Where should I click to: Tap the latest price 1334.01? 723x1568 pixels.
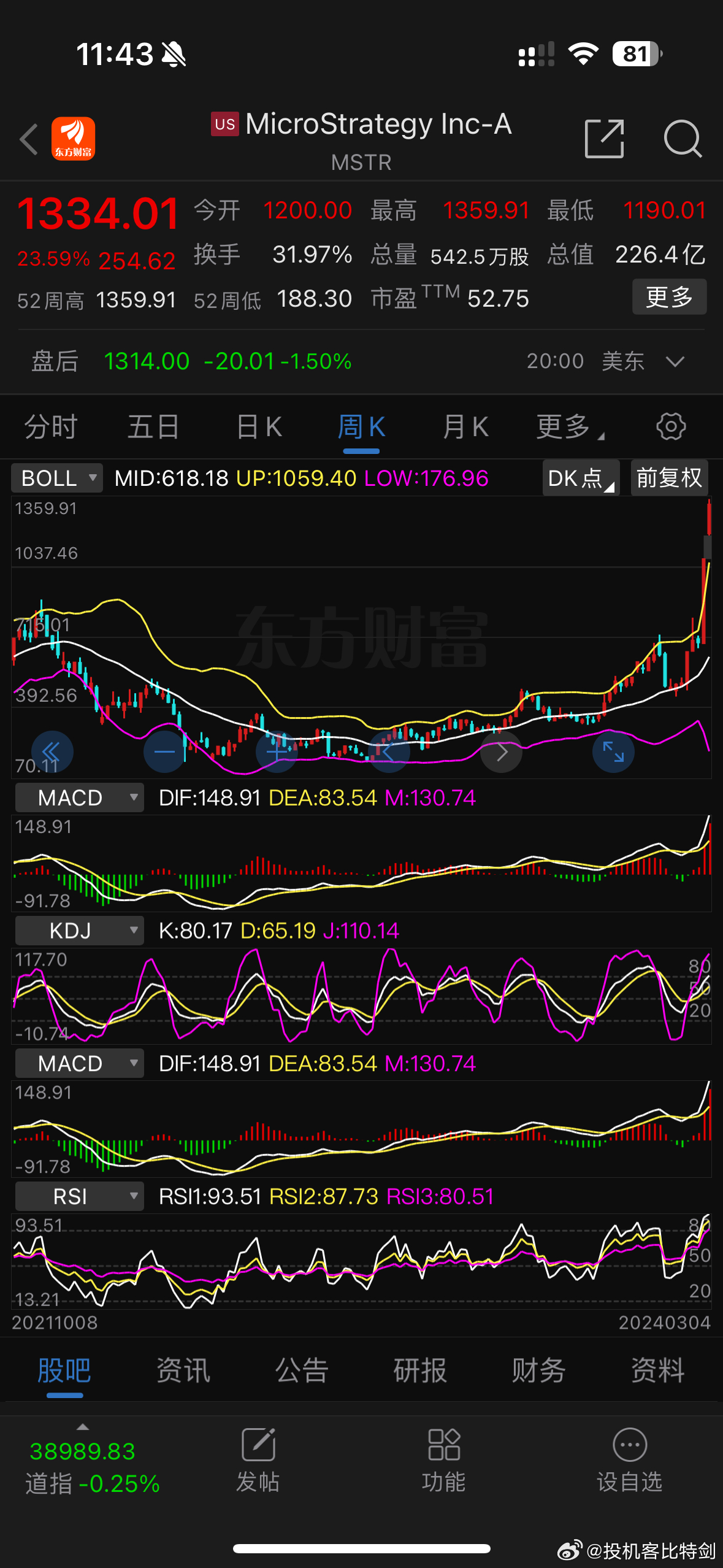(98, 213)
